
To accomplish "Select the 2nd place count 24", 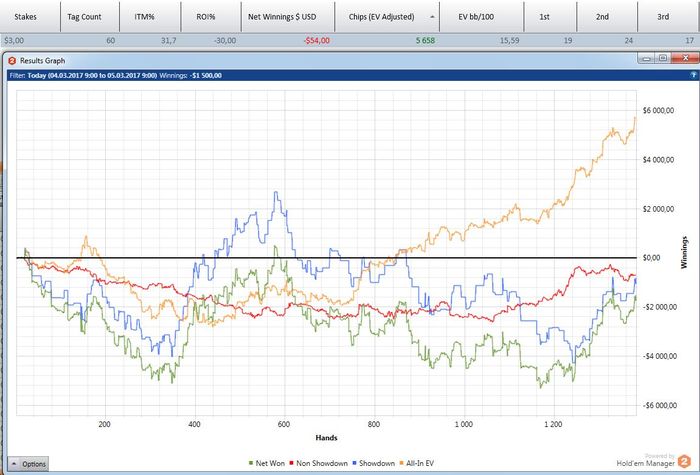I will [x=629, y=41].
